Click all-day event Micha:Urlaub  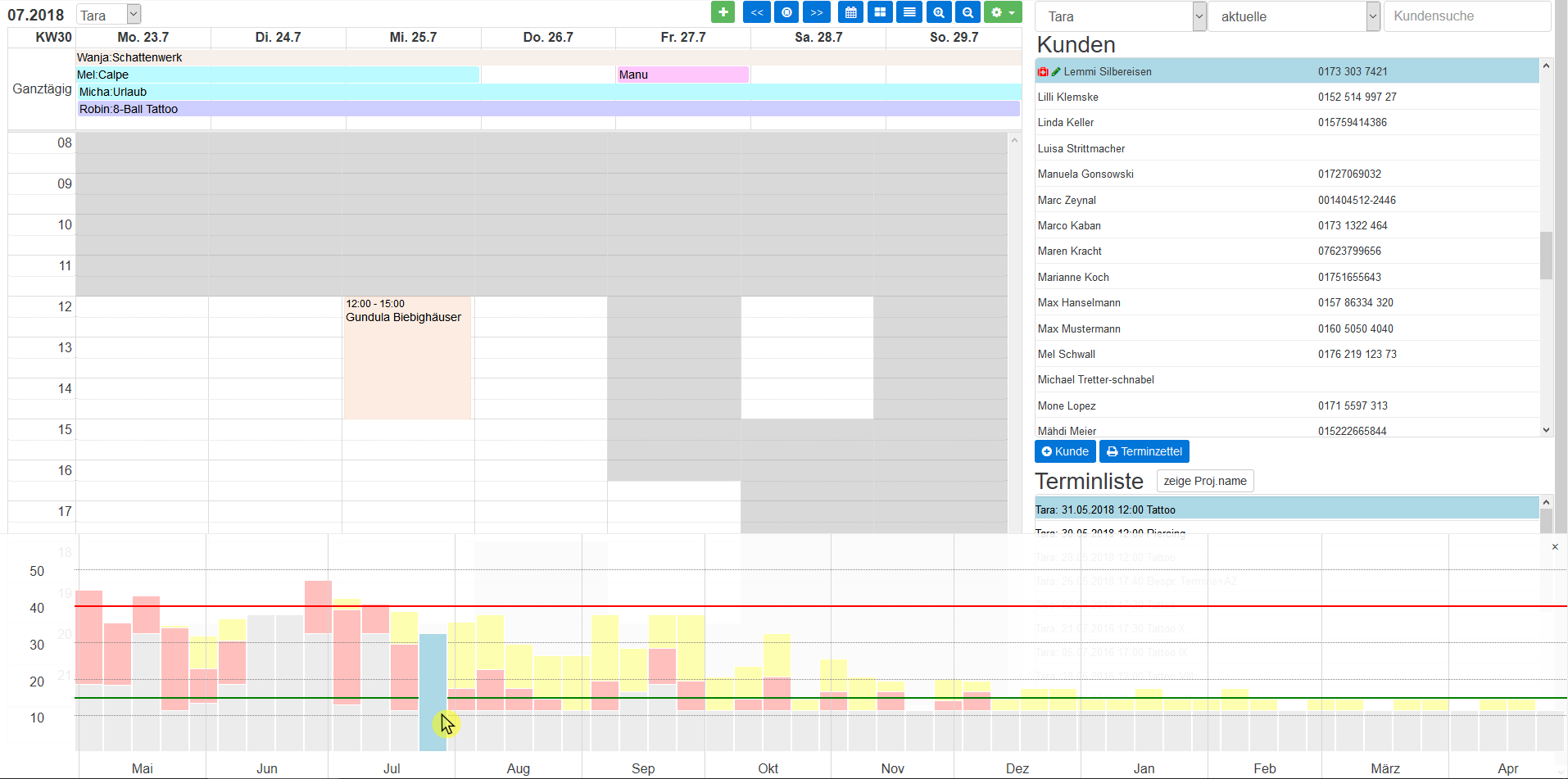pos(549,92)
